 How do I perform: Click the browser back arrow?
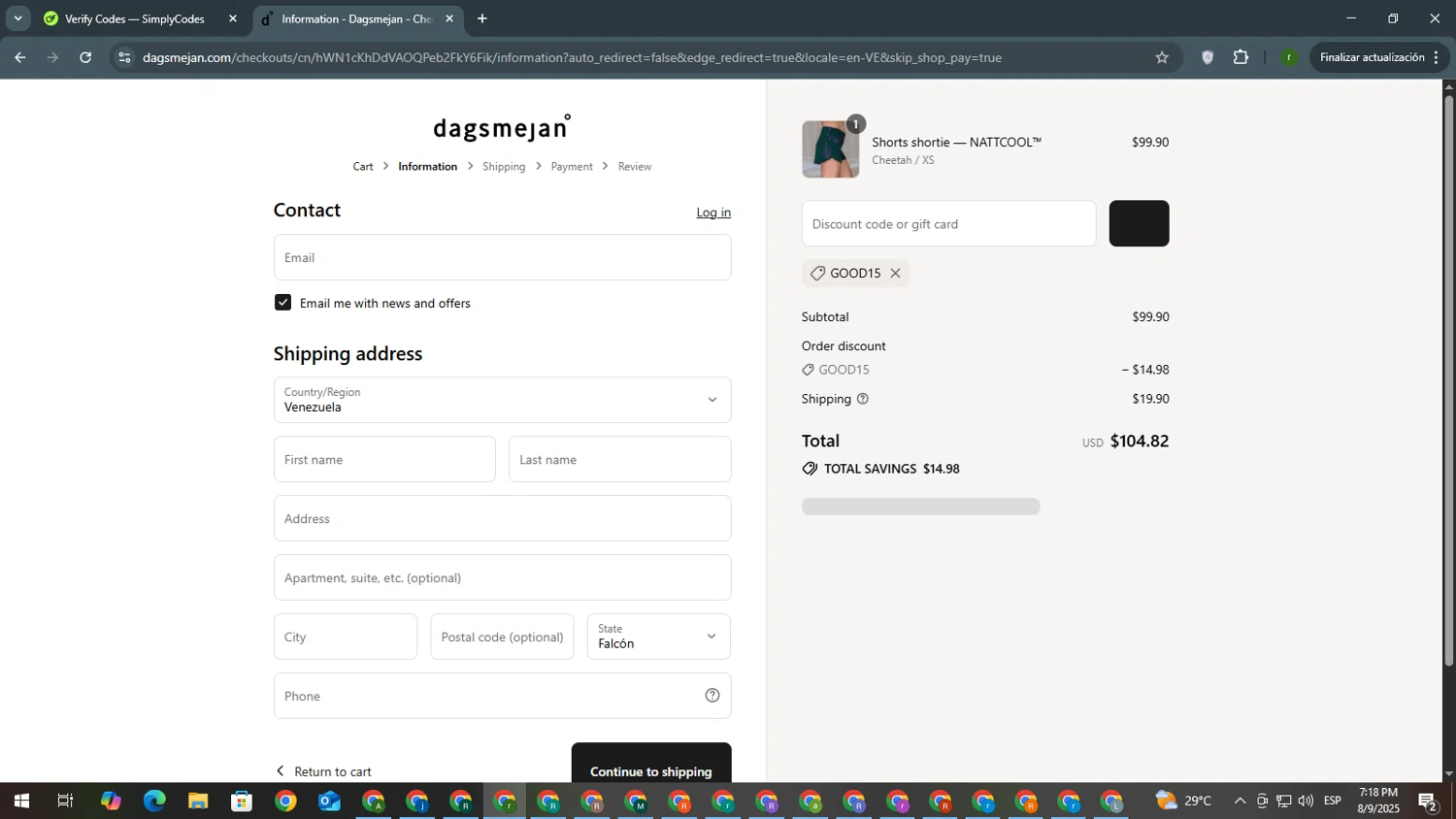tap(19, 57)
